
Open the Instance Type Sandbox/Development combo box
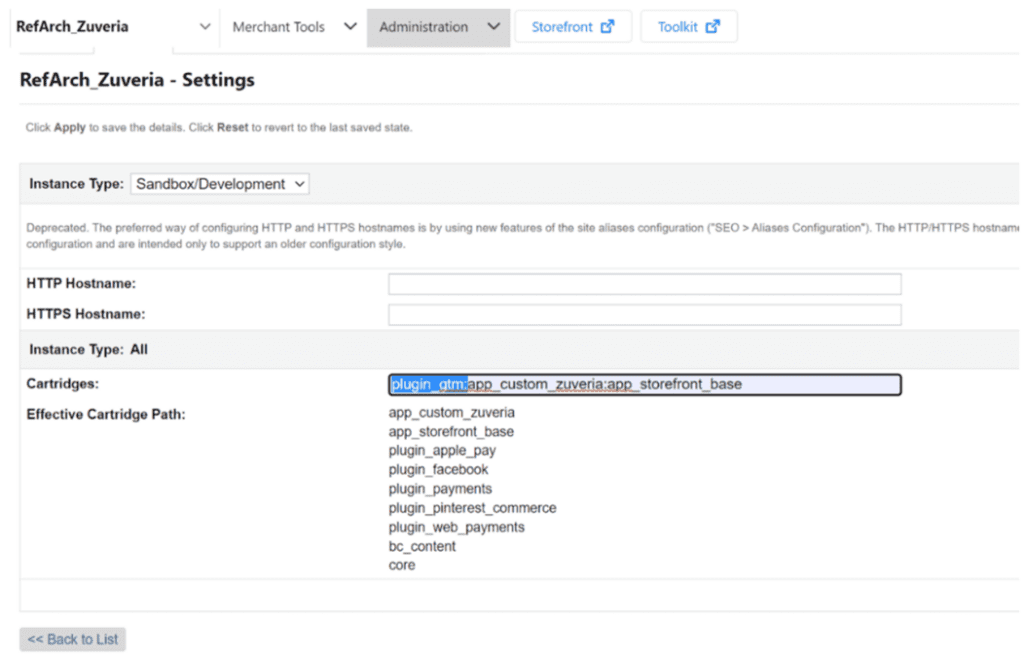point(220,184)
